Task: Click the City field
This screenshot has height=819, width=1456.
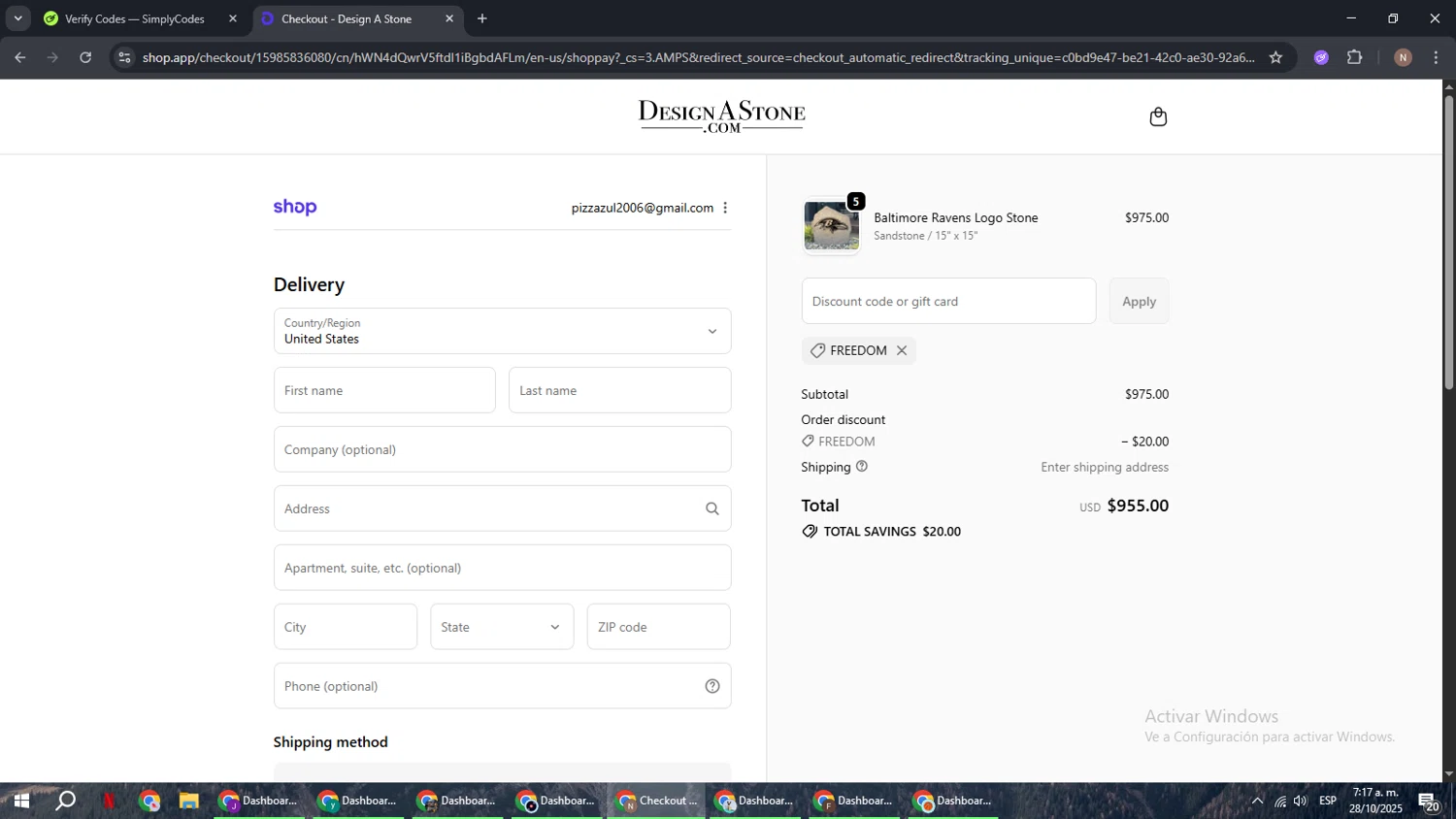Action: (x=346, y=627)
